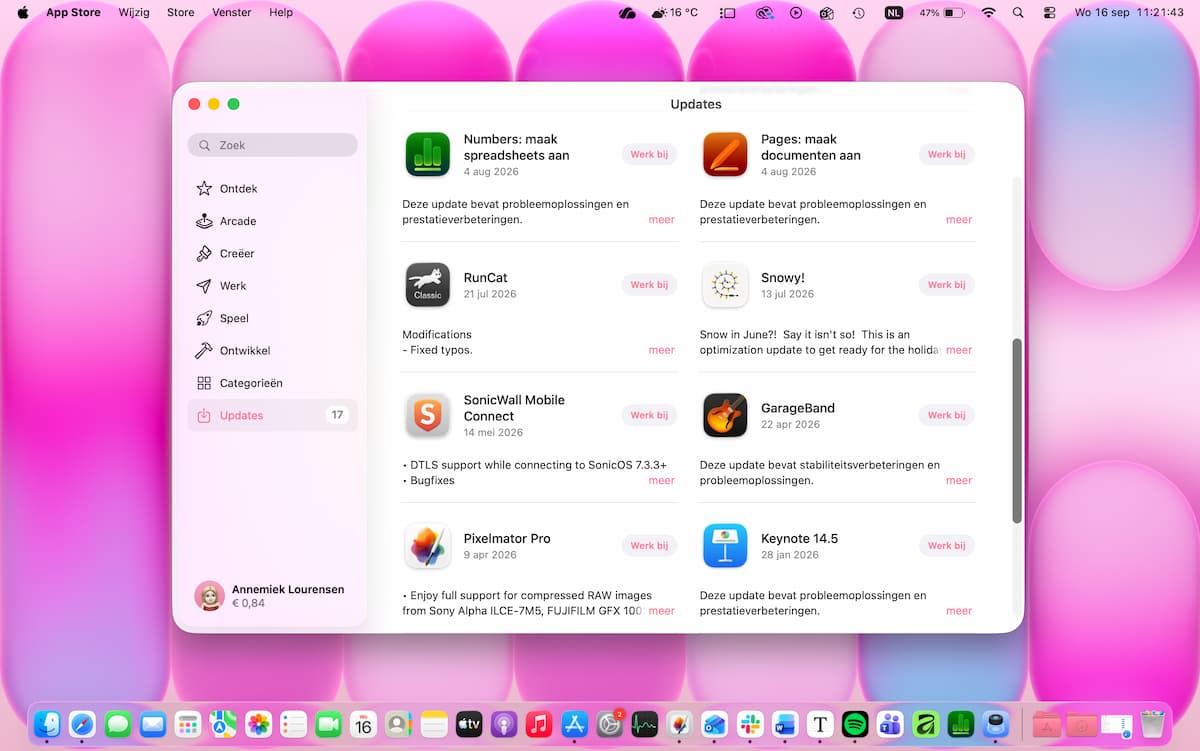Open the Keynote 14.5 app icon

(x=725, y=546)
